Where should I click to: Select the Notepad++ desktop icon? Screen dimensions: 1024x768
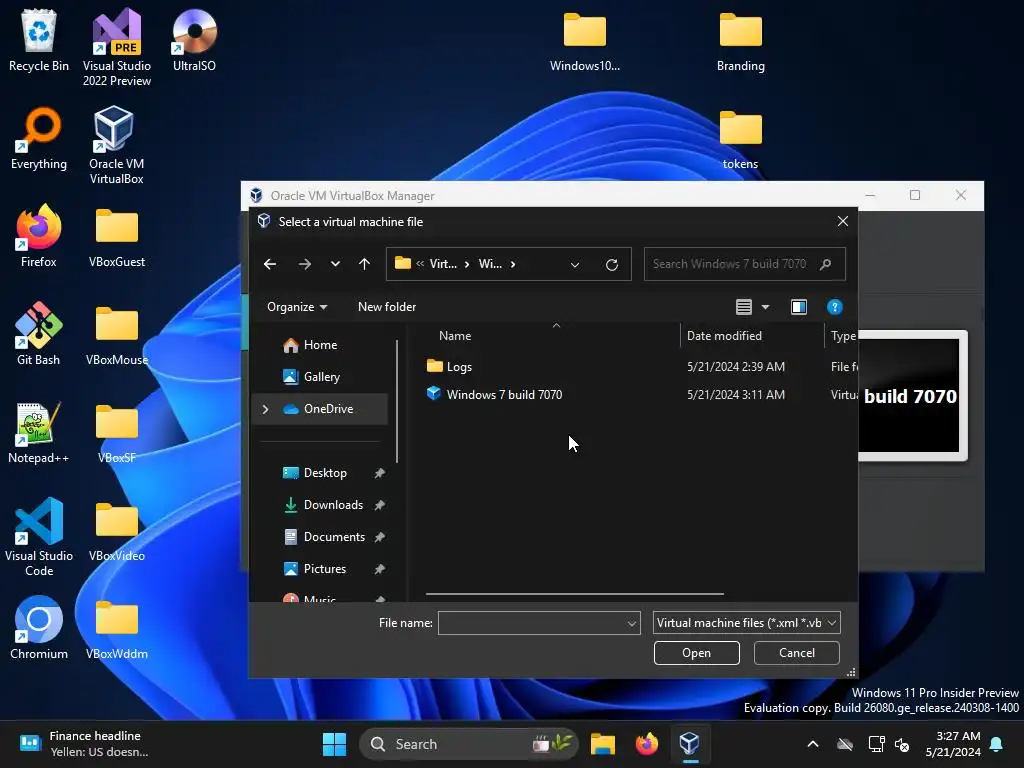(x=39, y=432)
